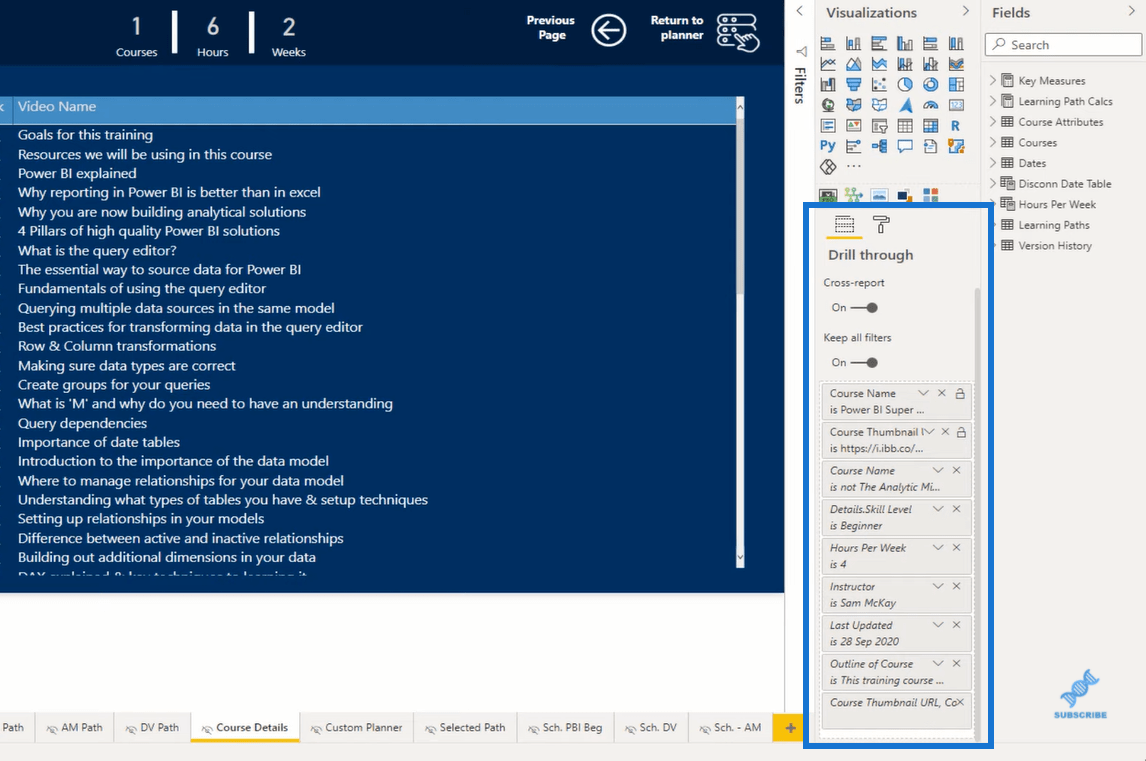Choose the KPI visual
Image resolution: width=1146 pixels, height=761 pixels.
(x=853, y=126)
